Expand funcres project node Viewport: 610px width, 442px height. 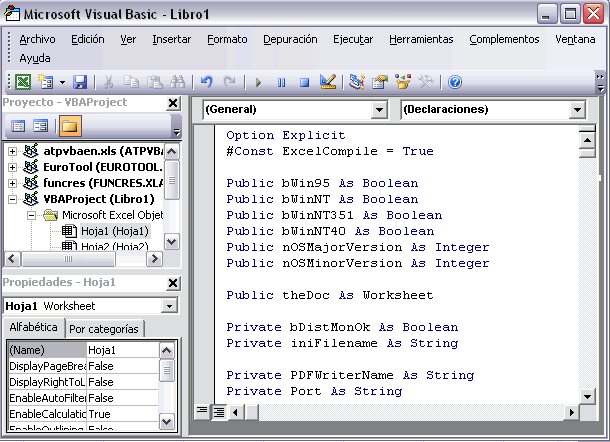12,183
